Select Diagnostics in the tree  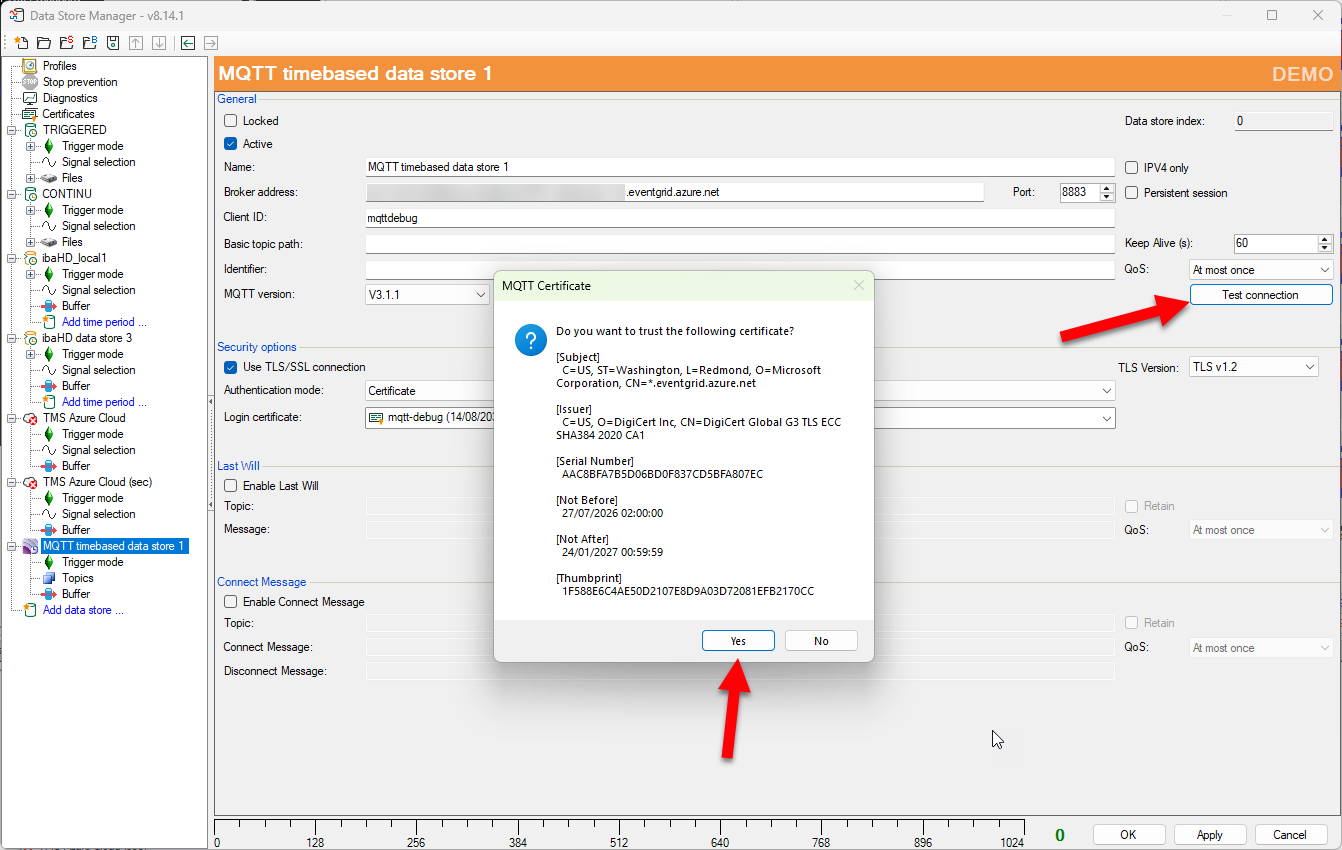(x=70, y=98)
